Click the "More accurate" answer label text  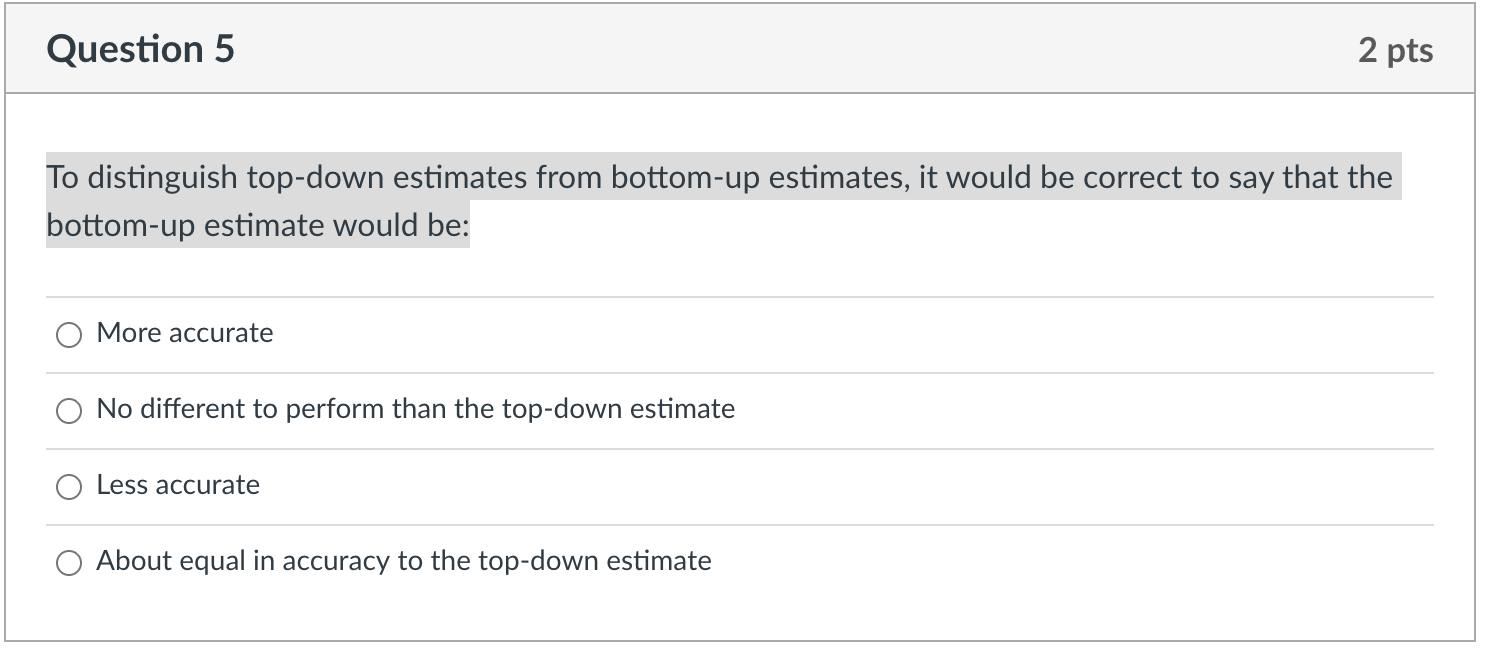184,333
